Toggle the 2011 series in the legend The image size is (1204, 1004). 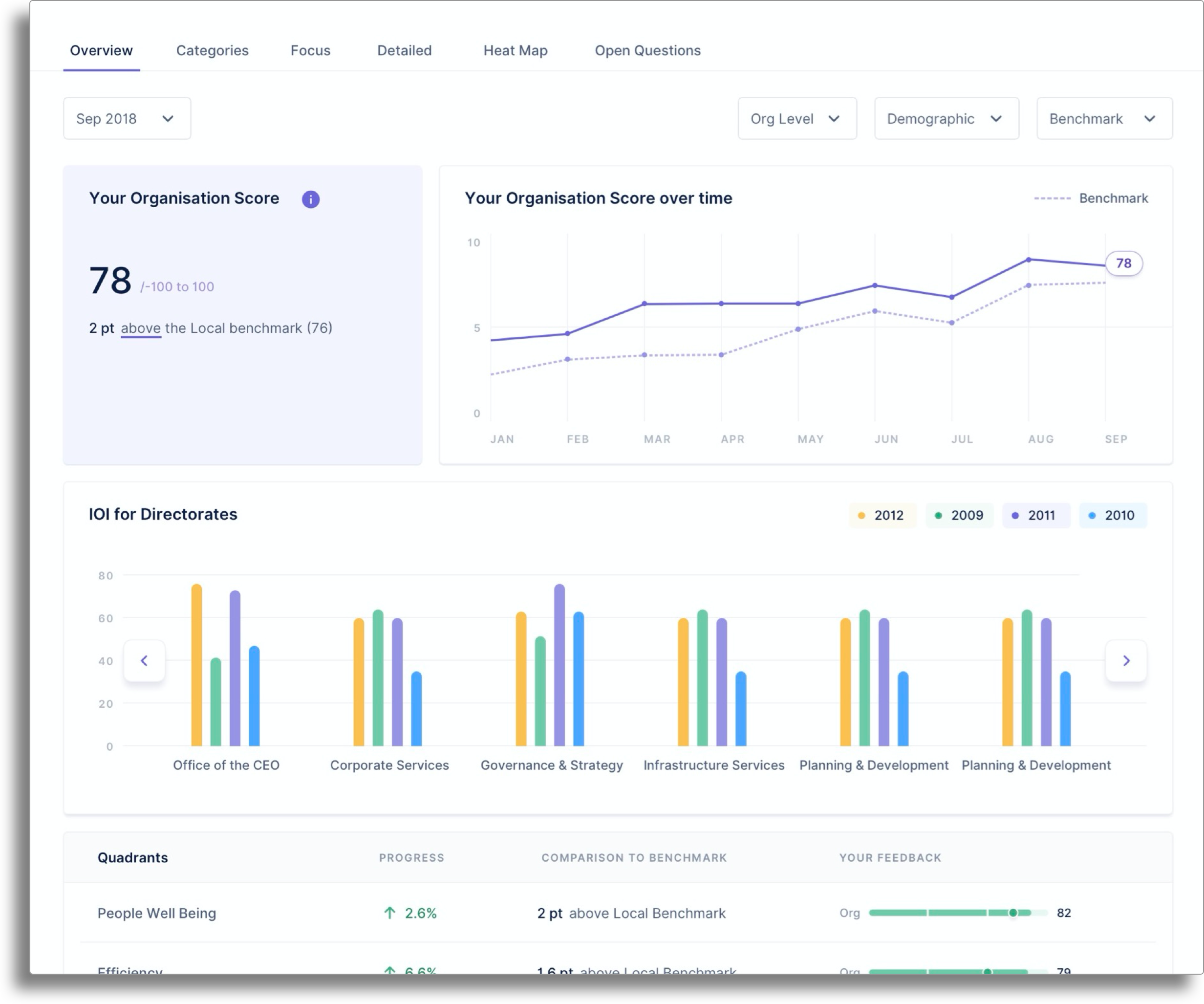[x=1035, y=515]
